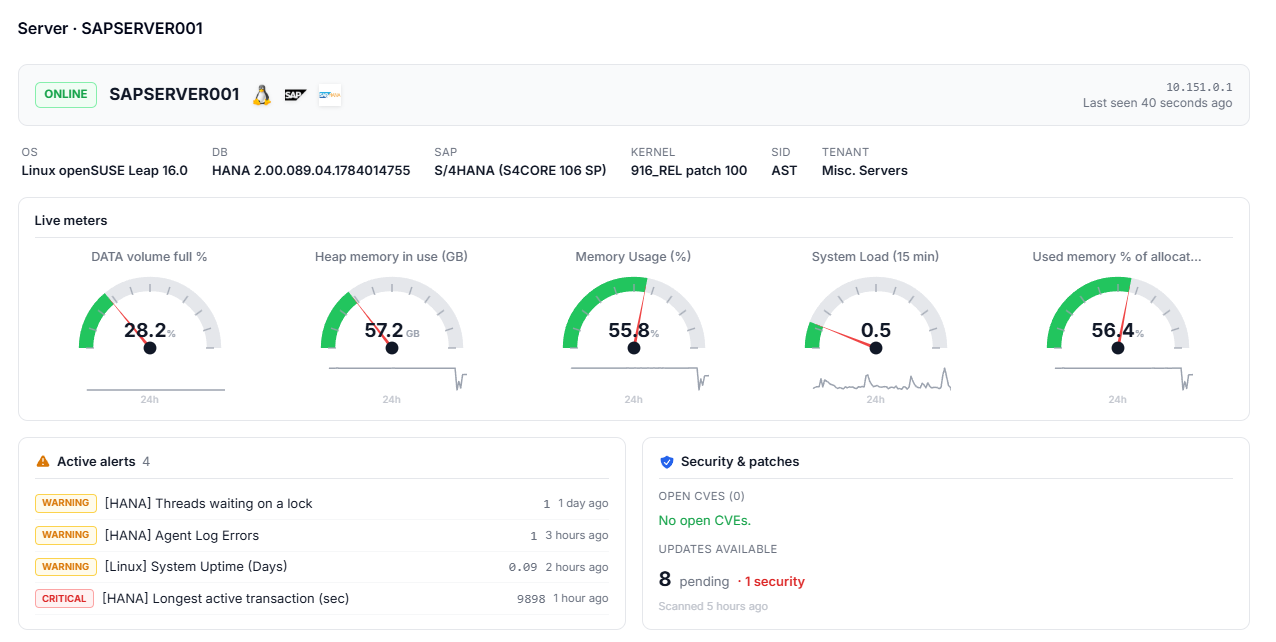
Task: Click the OS value Linux openSUSE Leap 16.0
Action: coord(105,171)
